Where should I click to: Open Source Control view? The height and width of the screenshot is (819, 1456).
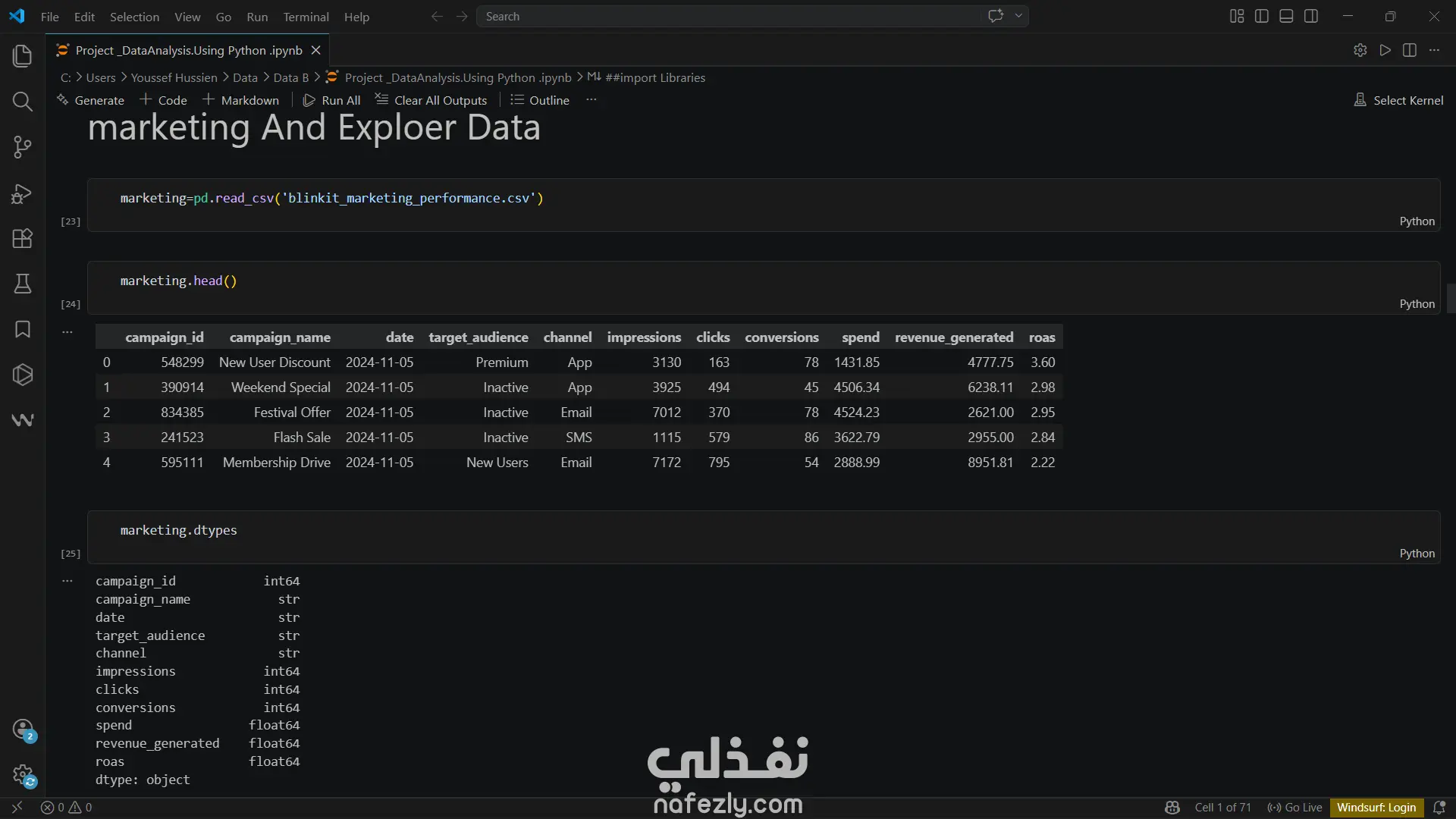pos(23,147)
